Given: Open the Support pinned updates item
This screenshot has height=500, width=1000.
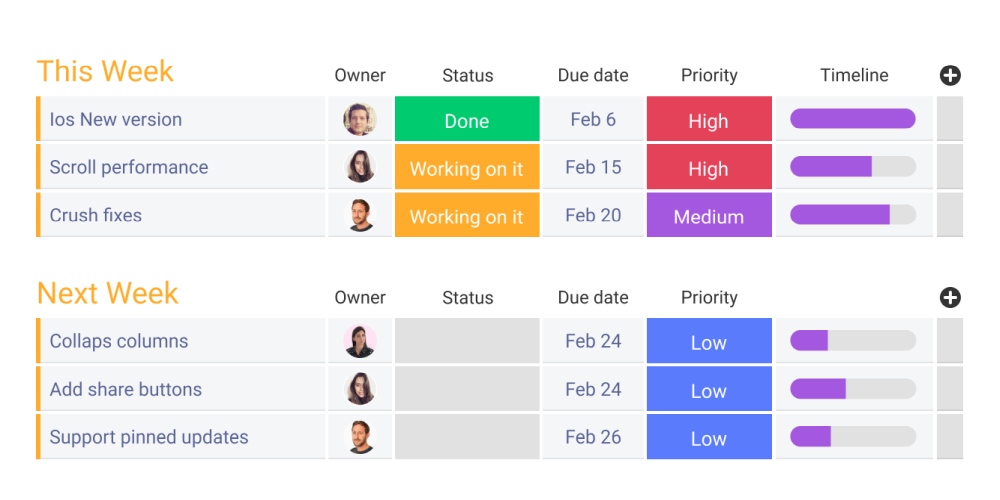Looking at the screenshot, I should tap(149, 437).
